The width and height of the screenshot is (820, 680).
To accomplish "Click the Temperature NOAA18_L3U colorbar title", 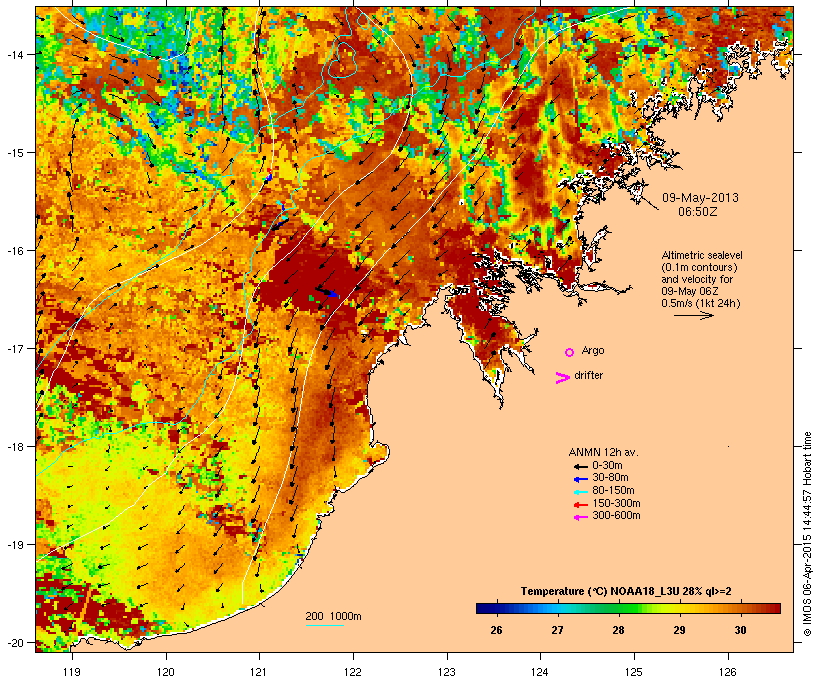I will point(626,592).
